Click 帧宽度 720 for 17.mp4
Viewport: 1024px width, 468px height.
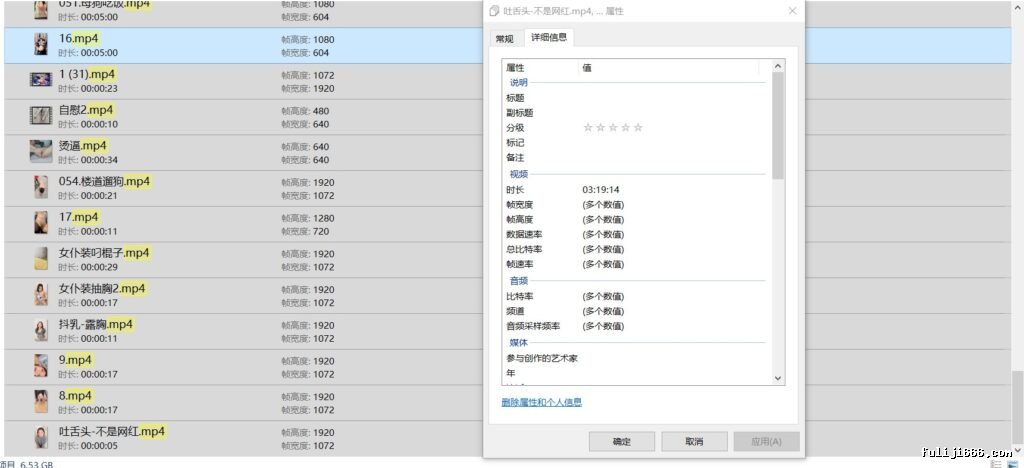coord(305,231)
